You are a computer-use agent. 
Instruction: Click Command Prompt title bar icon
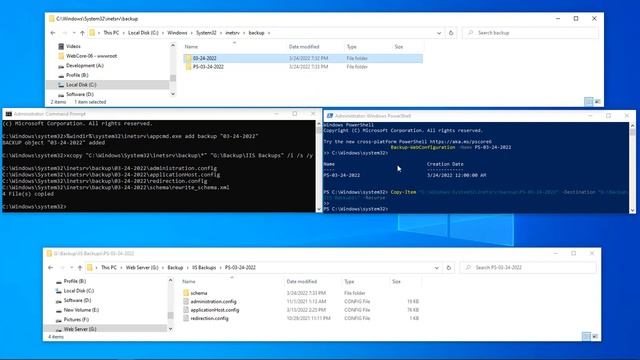tap(9, 114)
